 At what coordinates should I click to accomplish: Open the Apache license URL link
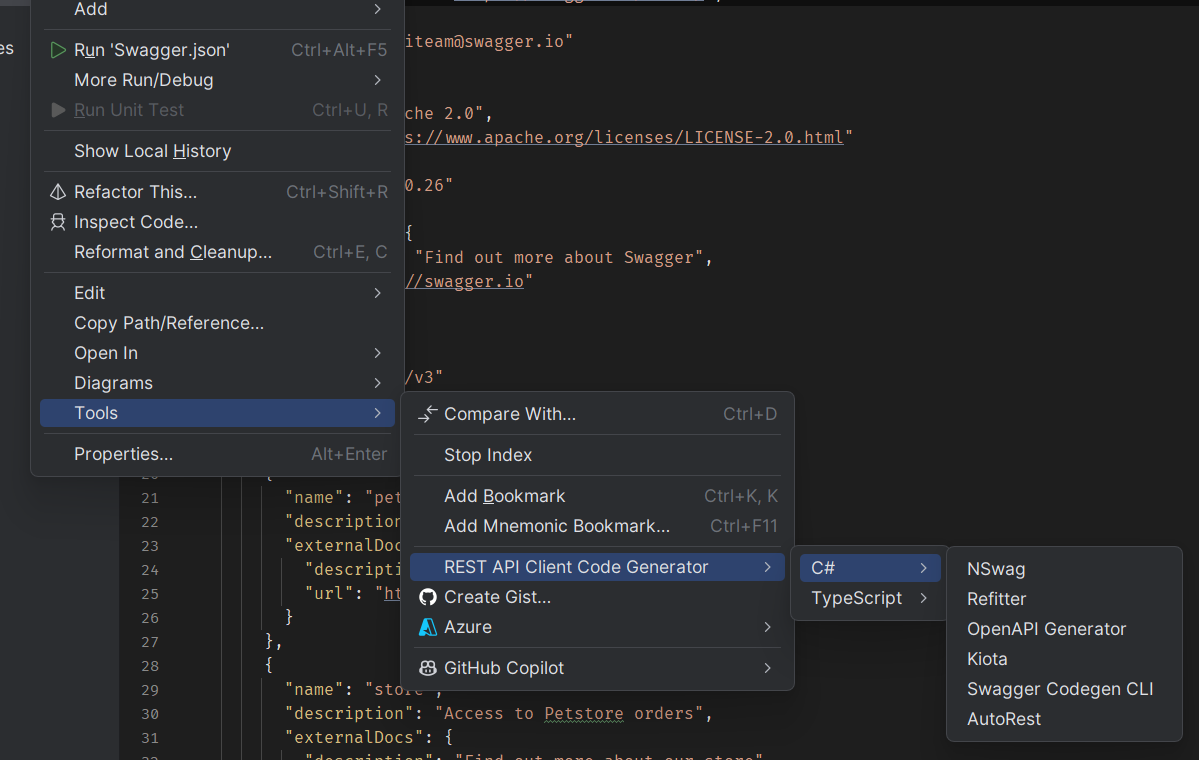coord(624,137)
